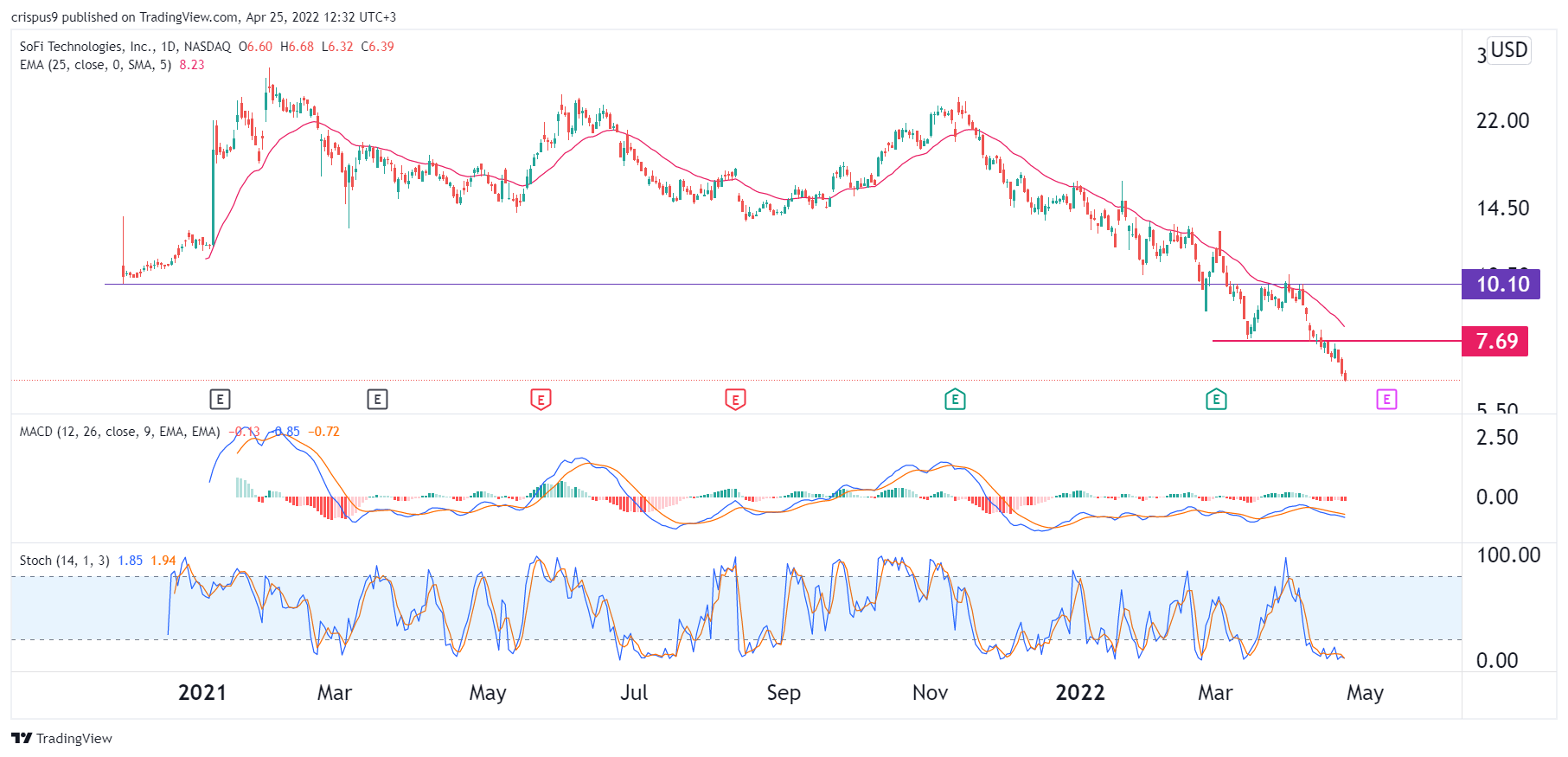1568x757 pixels.
Task: Click the May label at the axis right end
Action: click(x=1366, y=693)
